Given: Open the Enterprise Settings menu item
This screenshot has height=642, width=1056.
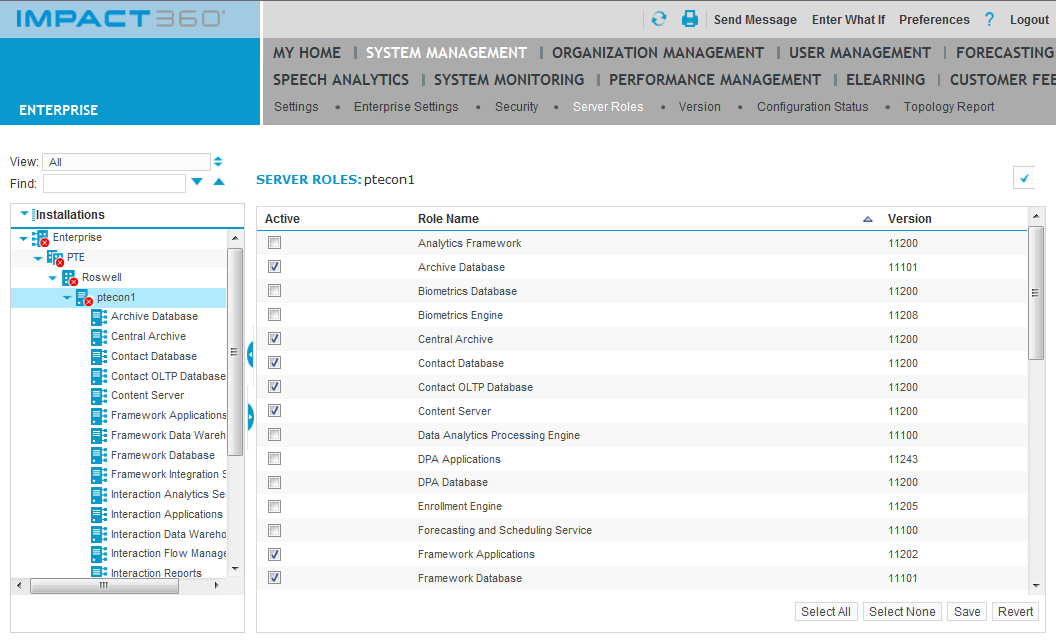Looking at the screenshot, I should (x=406, y=107).
